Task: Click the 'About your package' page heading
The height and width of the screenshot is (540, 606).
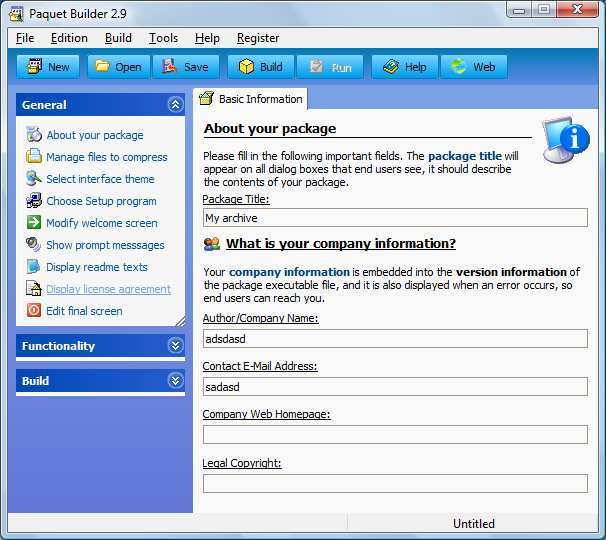Action: click(x=270, y=128)
